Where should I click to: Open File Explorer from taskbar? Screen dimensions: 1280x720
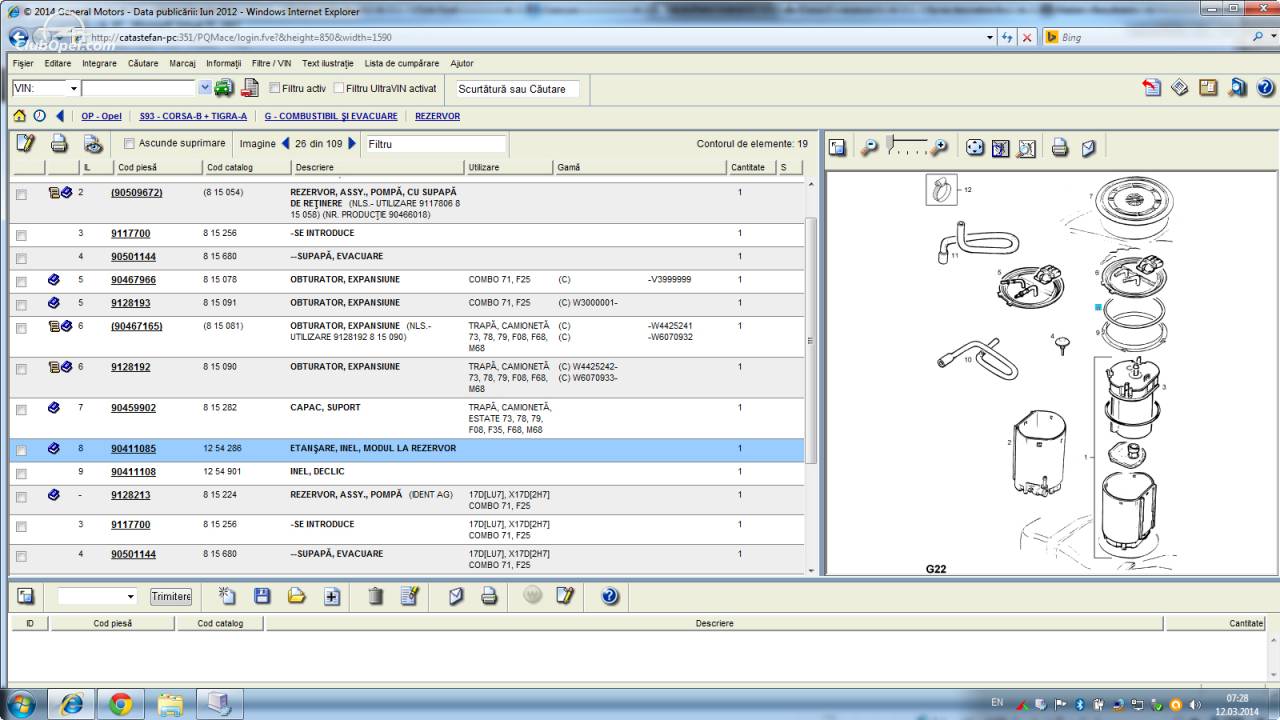tap(170, 704)
